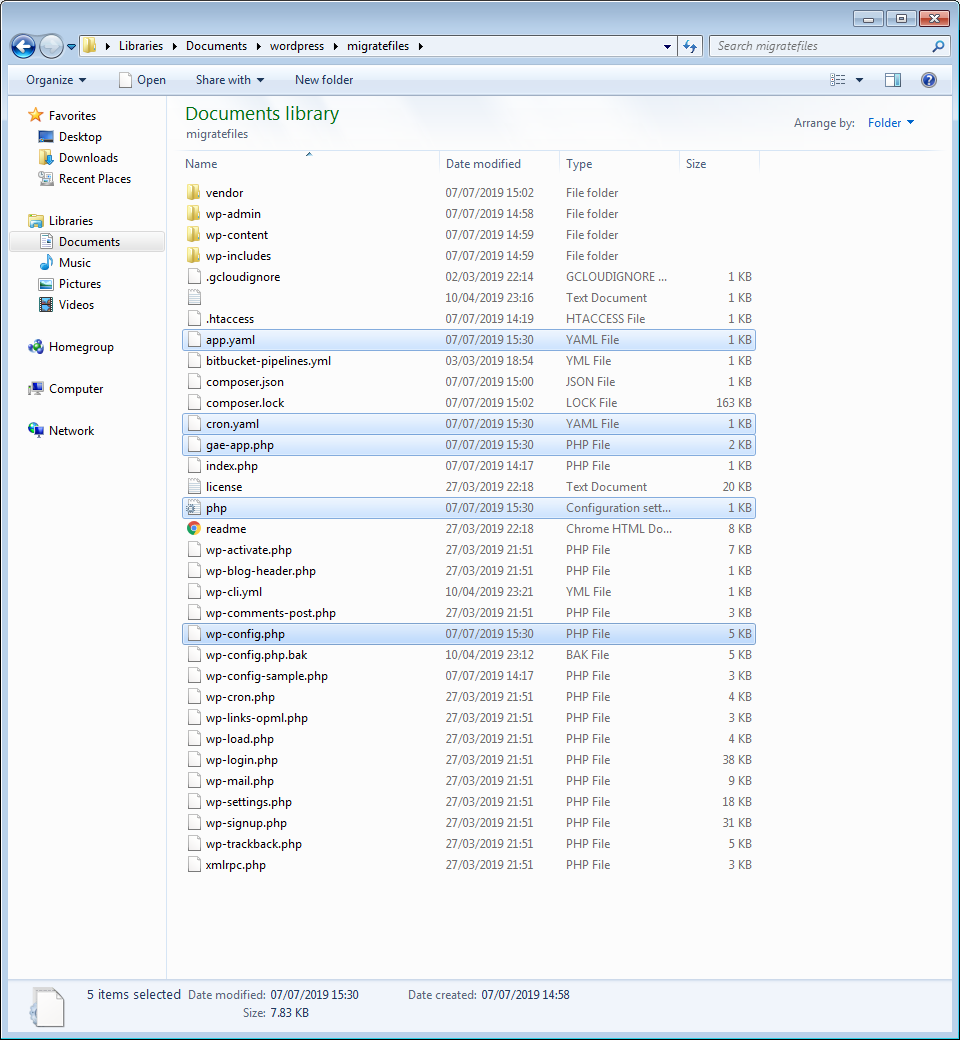Select the xmlrpc.php file
Viewport: 960px width, 1040px height.
(x=468, y=865)
